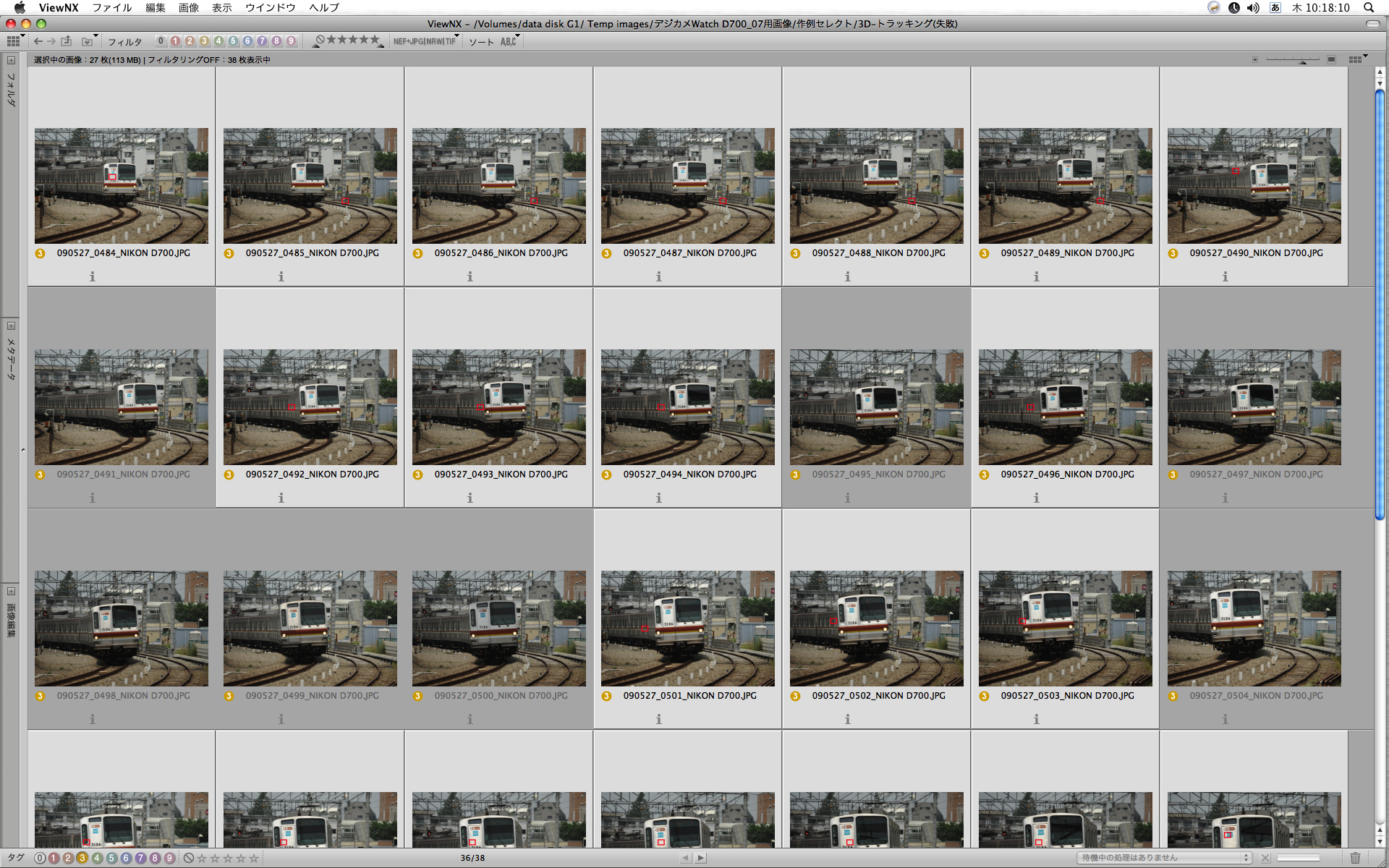Image resolution: width=1389 pixels, height=868 pixels.
Task: Go forward with the right arrow toolbar icon
Action: click(51, 41)
